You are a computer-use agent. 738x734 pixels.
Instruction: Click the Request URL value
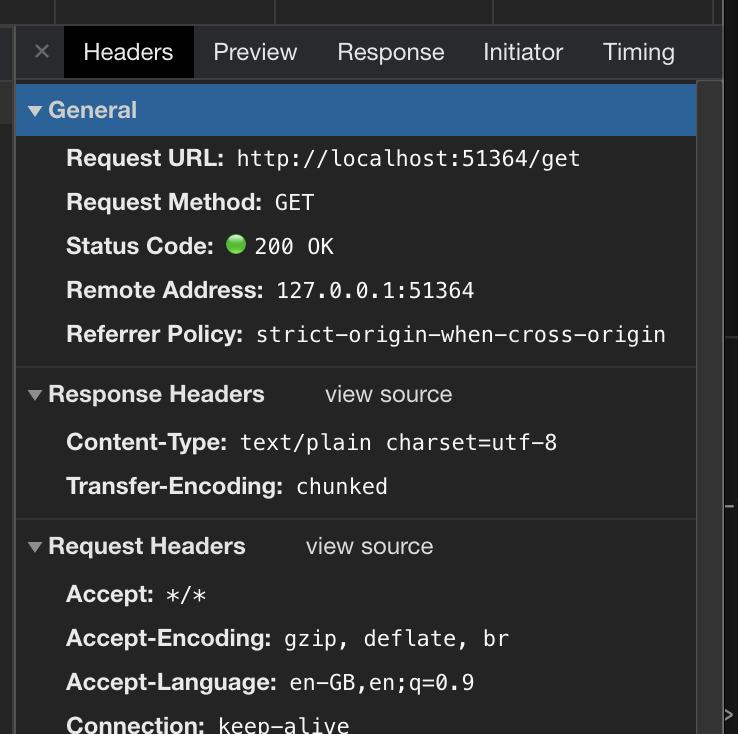coord(408,159)
